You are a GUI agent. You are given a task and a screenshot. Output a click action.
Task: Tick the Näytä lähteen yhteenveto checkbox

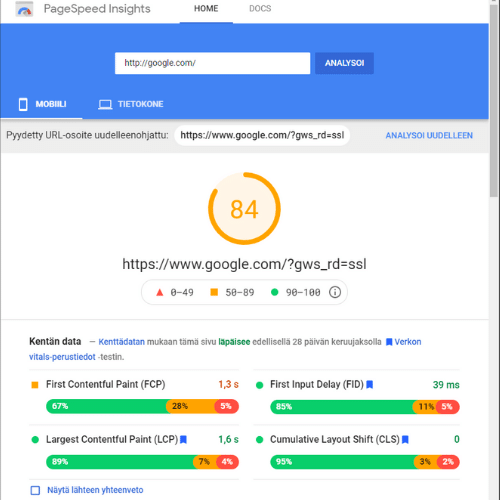point(35,490)
